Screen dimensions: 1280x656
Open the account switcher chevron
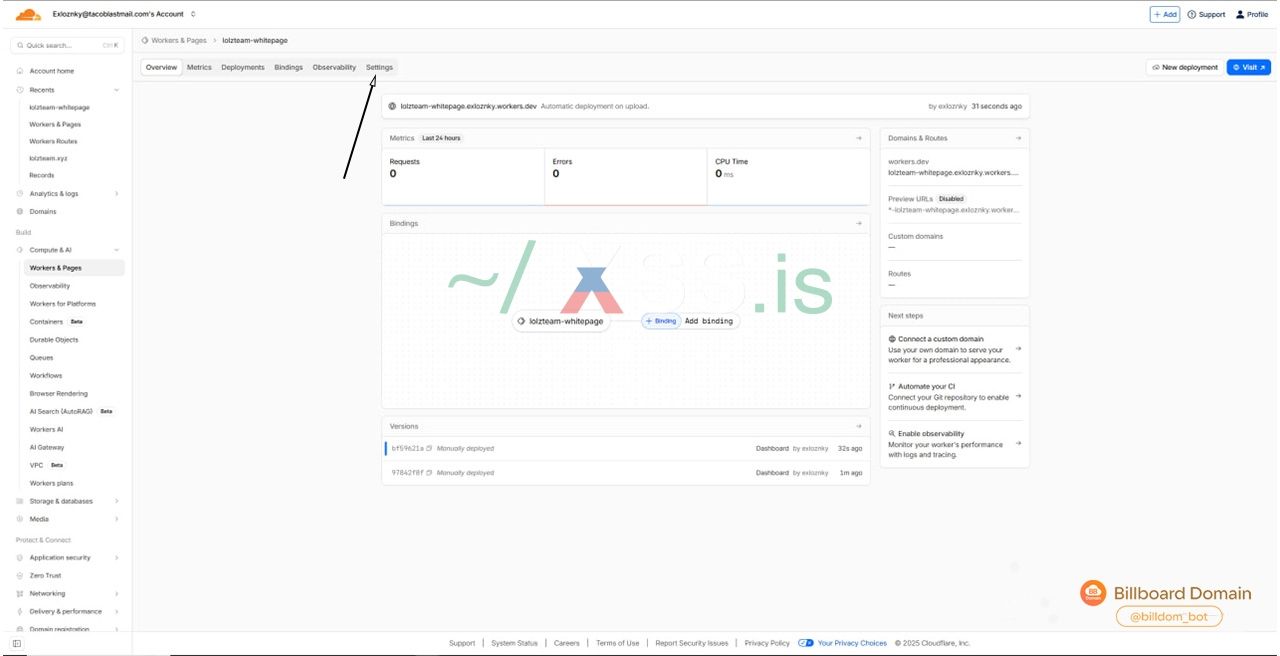click(192, 14)
